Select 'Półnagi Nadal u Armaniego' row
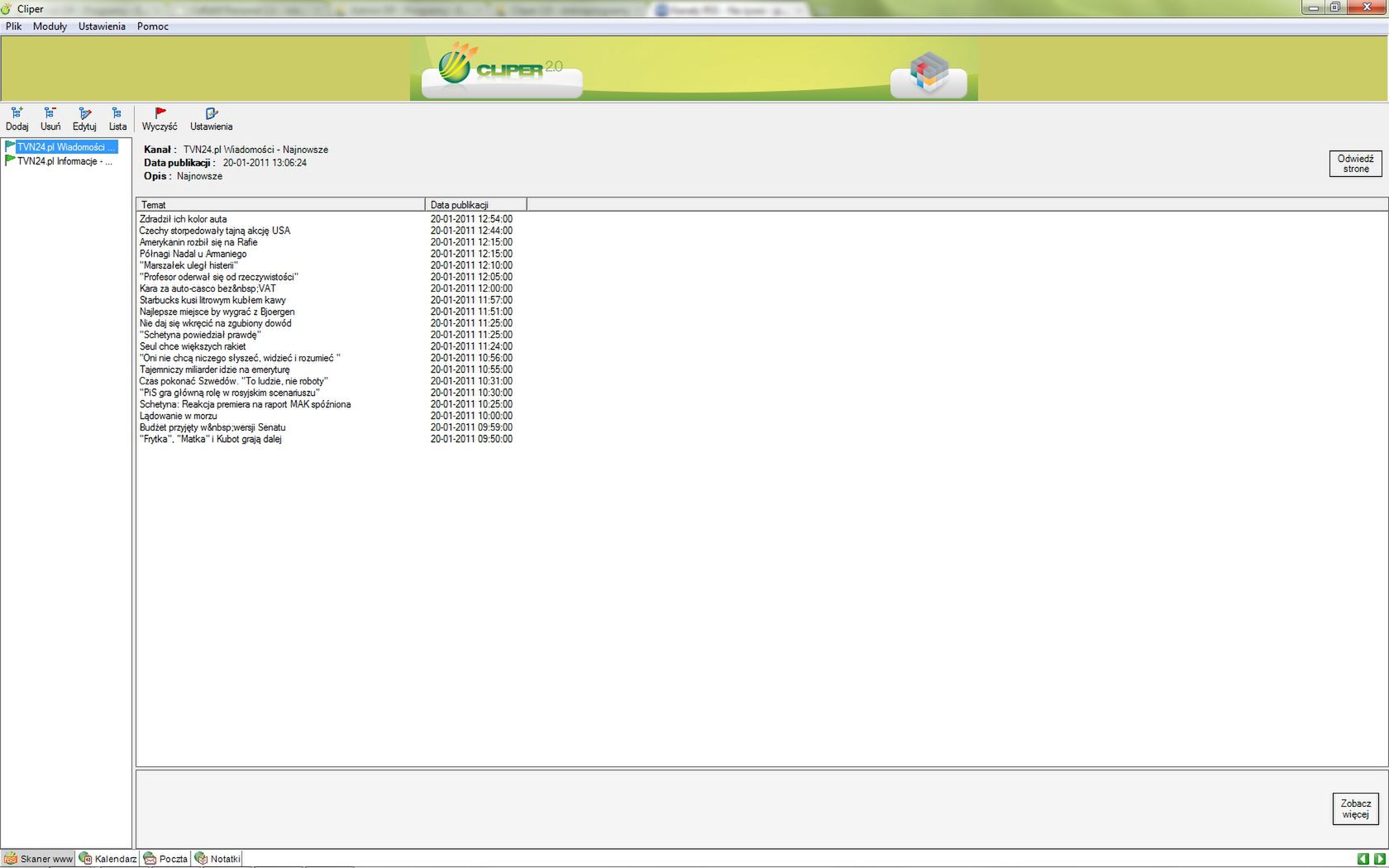The width and height of the screenshot is (1389, 868). tap(193, 254)
